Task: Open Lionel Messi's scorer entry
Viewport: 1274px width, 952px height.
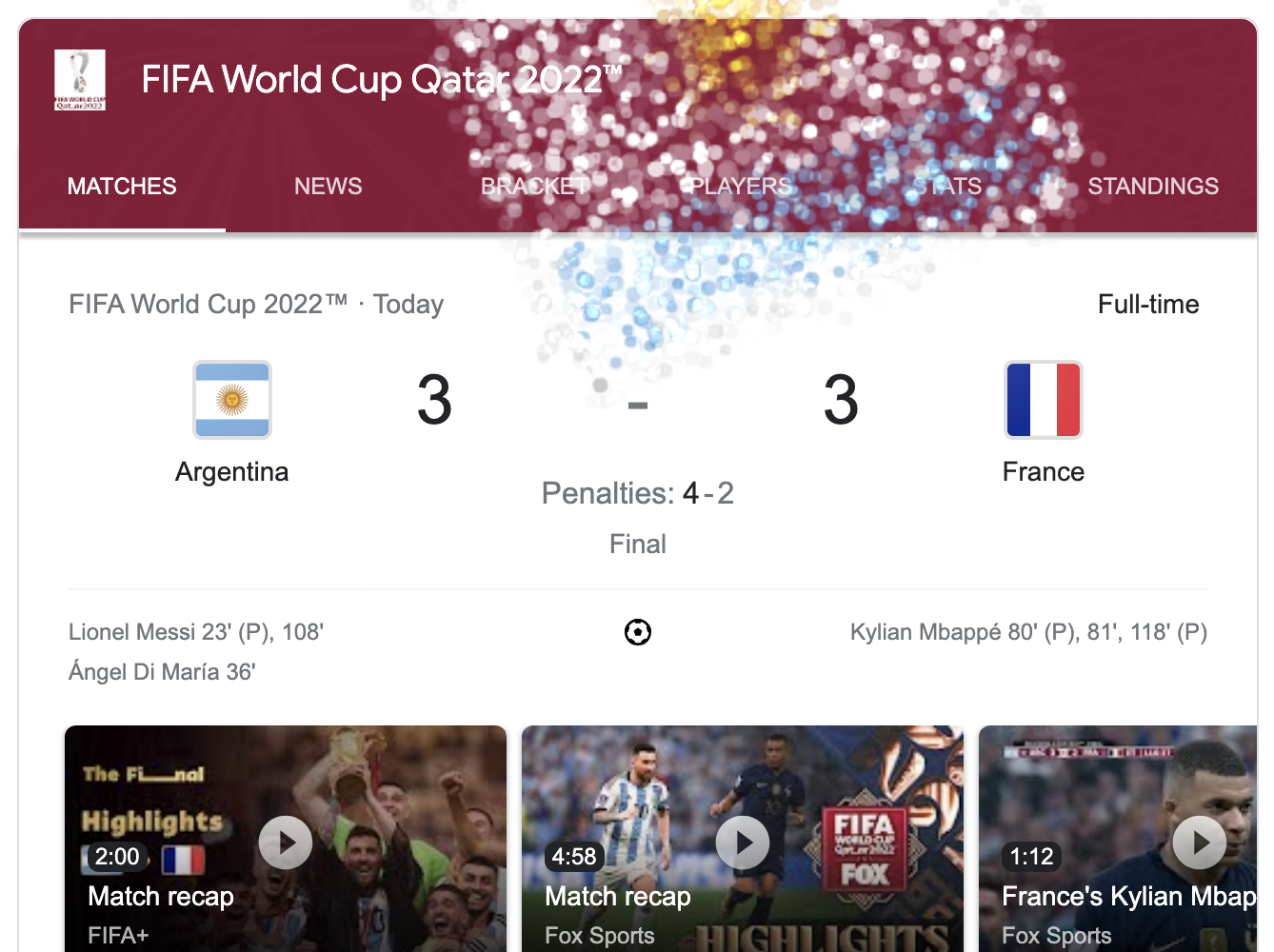Action: coord(195,631)
